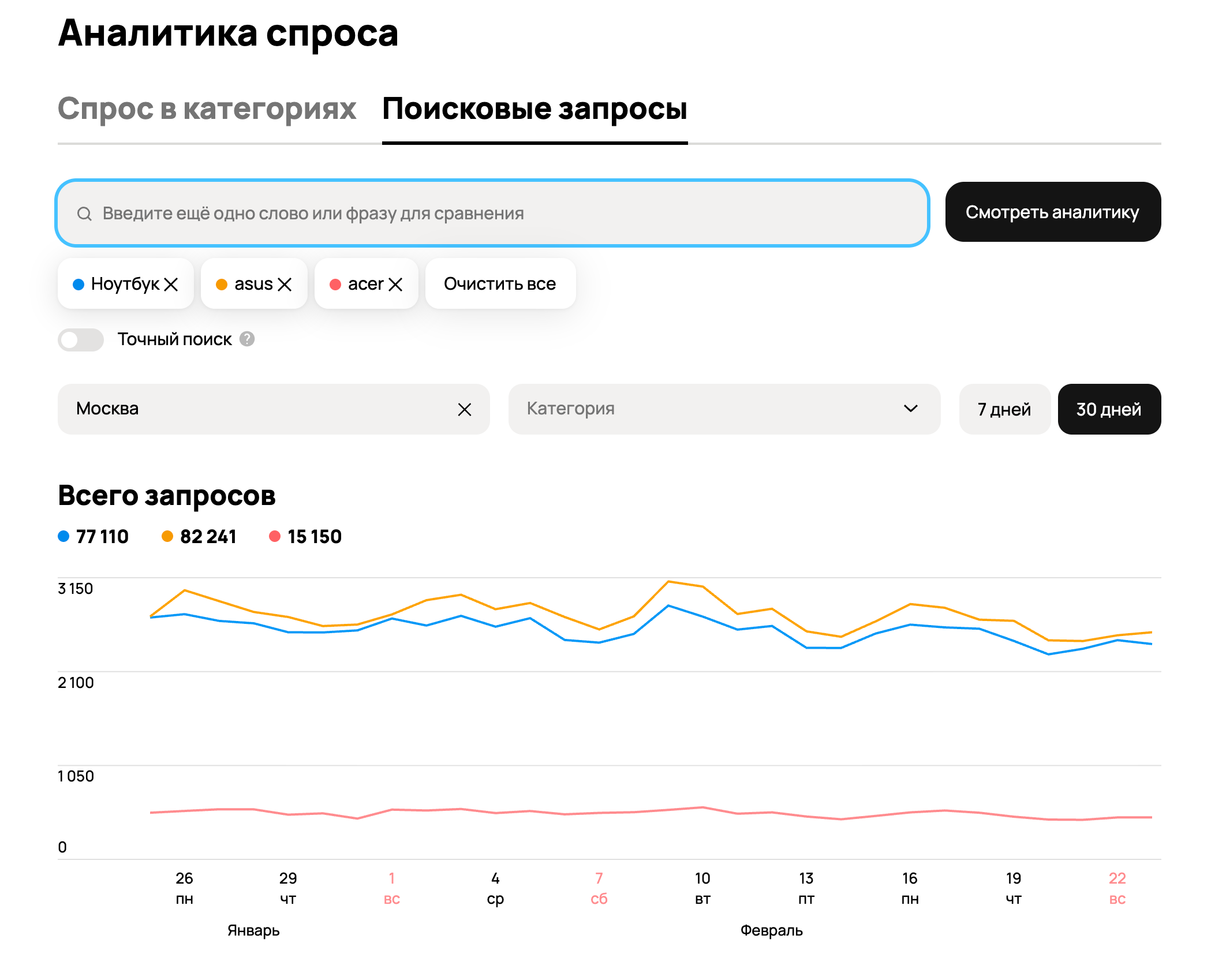Click the orange dot next to 82 241
This screenshot has height=980, width=1226.
167,537
